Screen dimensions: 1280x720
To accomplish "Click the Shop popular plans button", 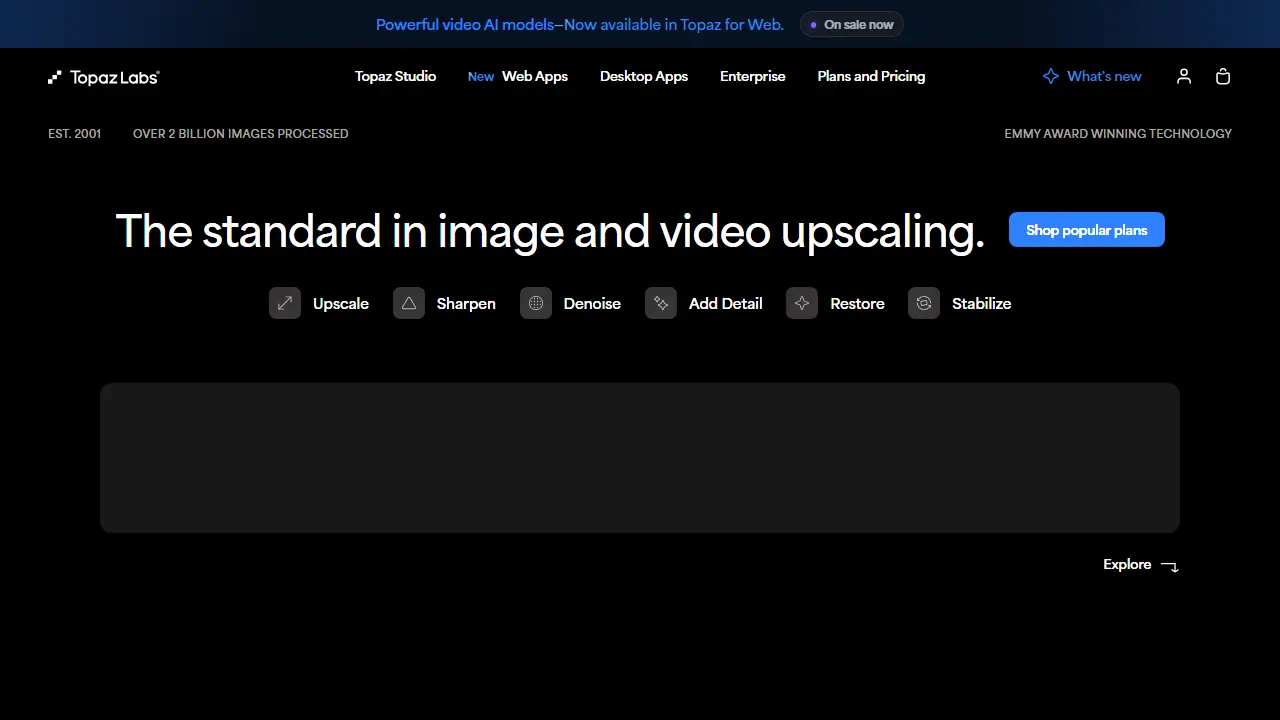I will pos(1087,230).
